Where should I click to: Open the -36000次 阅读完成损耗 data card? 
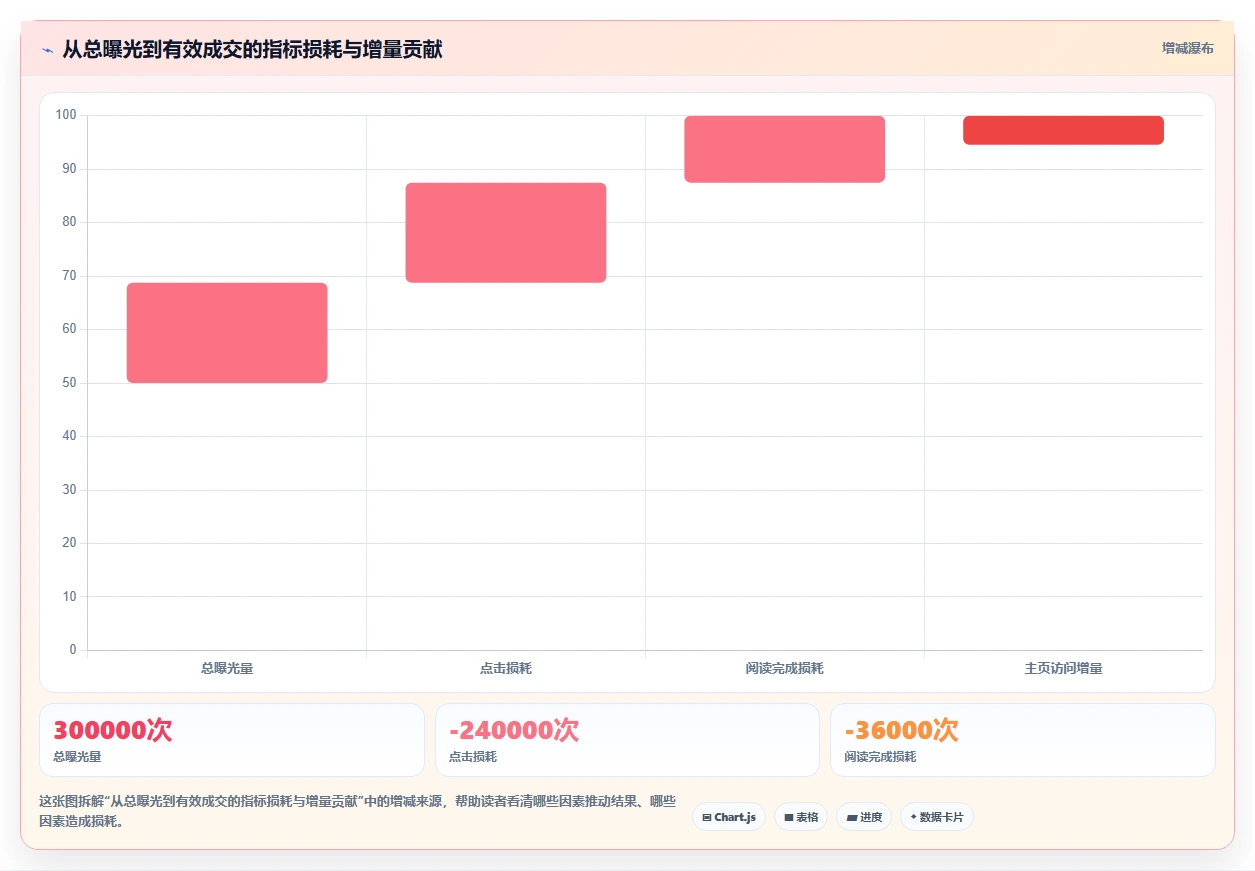tap(1023, 740)
